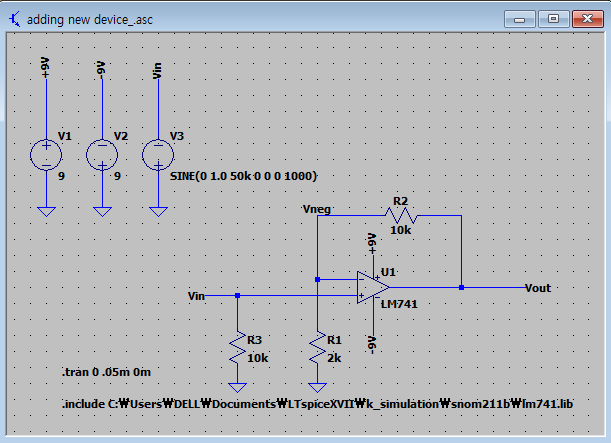The width and height of the screenshot is (611, 443).
Task: Click the -9V supply label on op-amp
Action: click(372, 345)
